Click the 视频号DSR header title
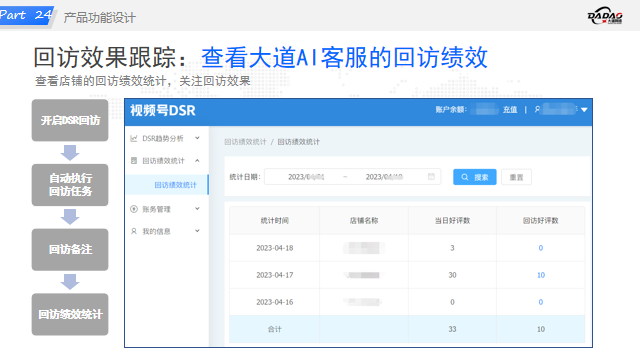640x360 pixels. (163, 111)
